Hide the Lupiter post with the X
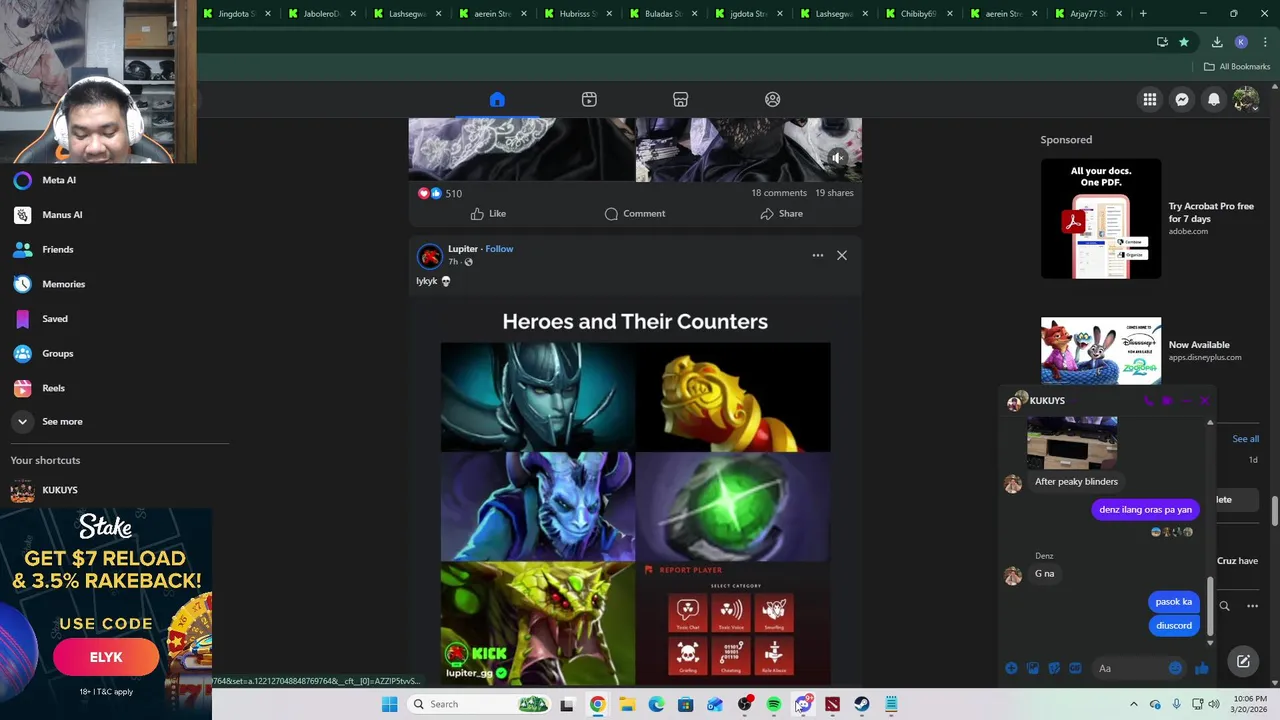1280x720 pixels. point(842,255)
